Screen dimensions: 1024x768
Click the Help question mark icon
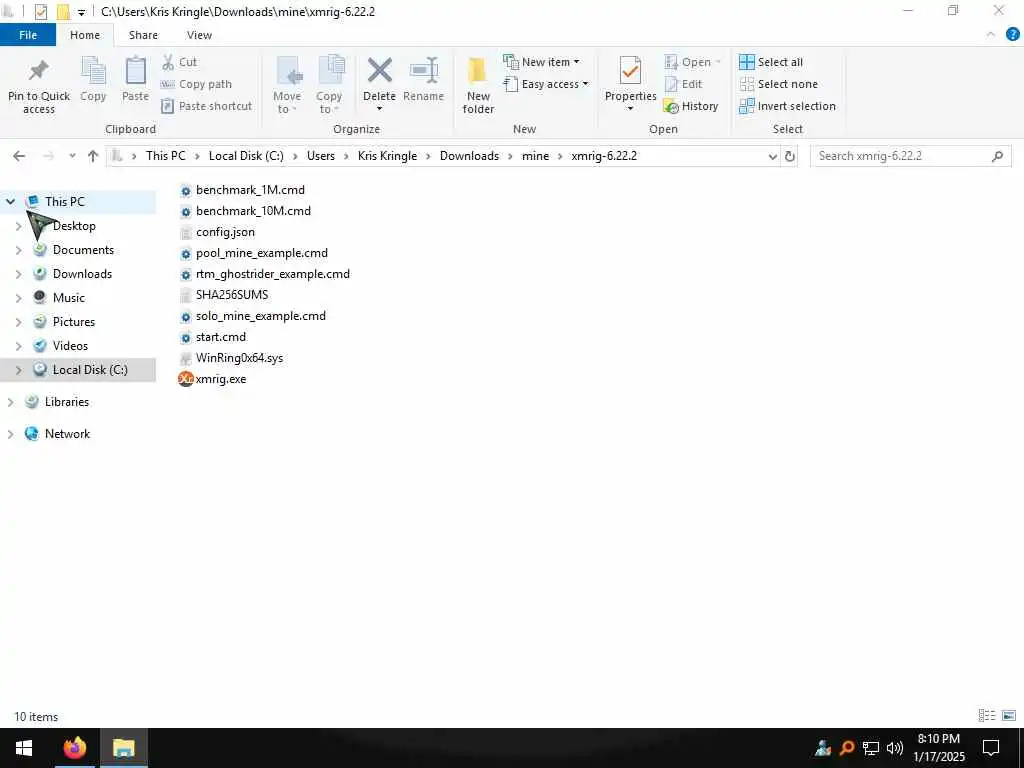(1013, 35)
